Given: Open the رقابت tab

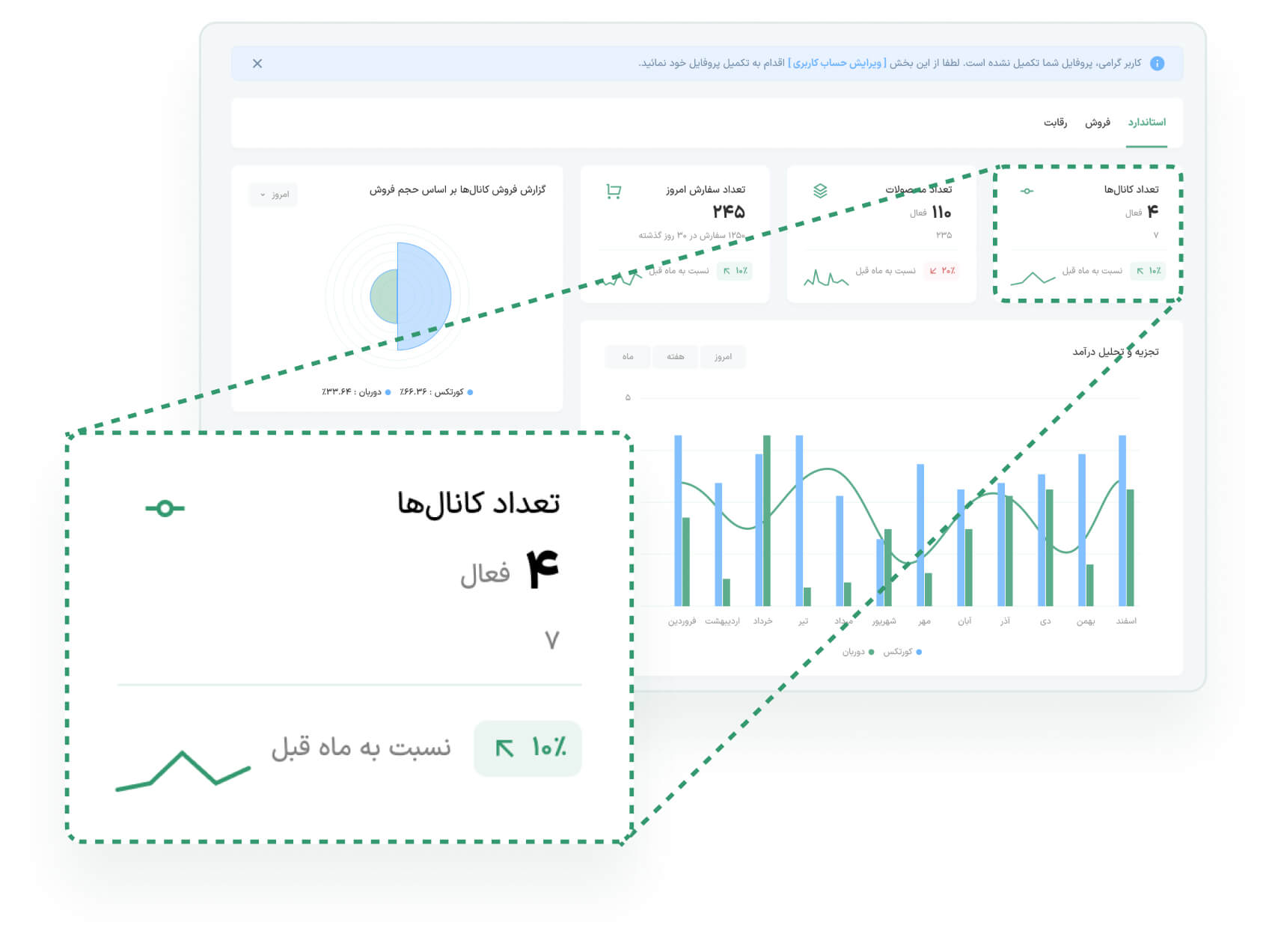Looking at the screenshot, I should (1055, 122).
